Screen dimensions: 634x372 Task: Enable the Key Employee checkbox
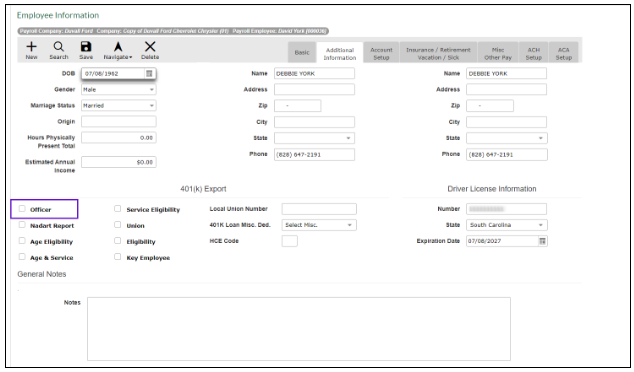point(117,257)
